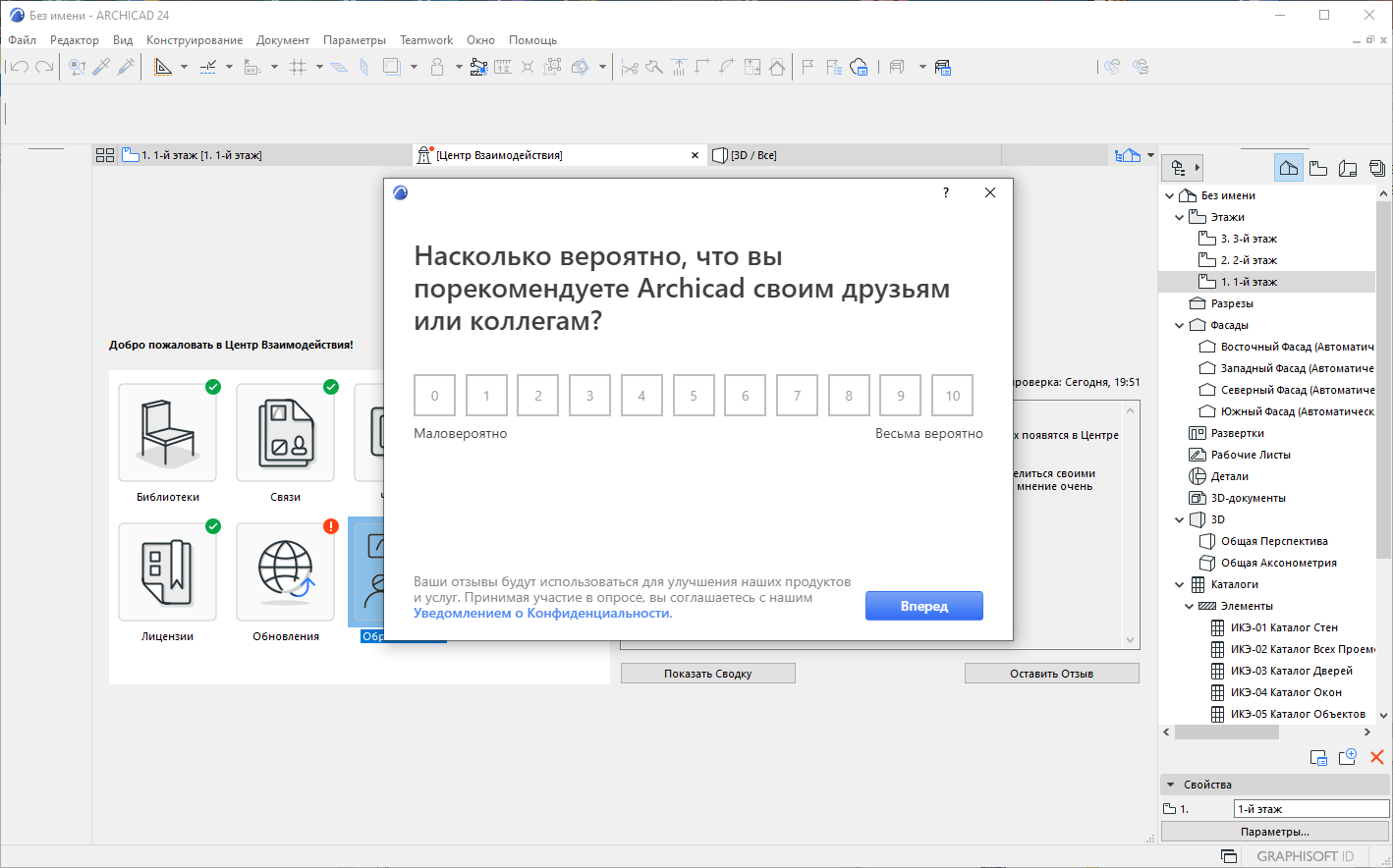Open the Libraries chair icon tile

tap(167, 432)
